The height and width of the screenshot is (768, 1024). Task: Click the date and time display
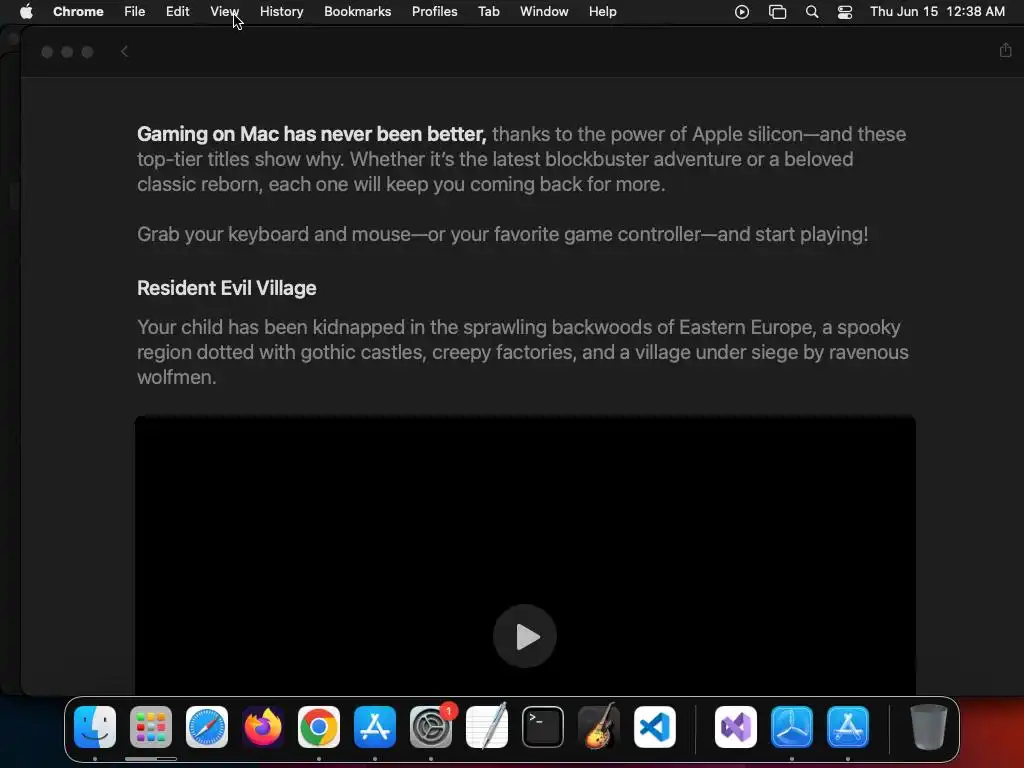point(937,11)
